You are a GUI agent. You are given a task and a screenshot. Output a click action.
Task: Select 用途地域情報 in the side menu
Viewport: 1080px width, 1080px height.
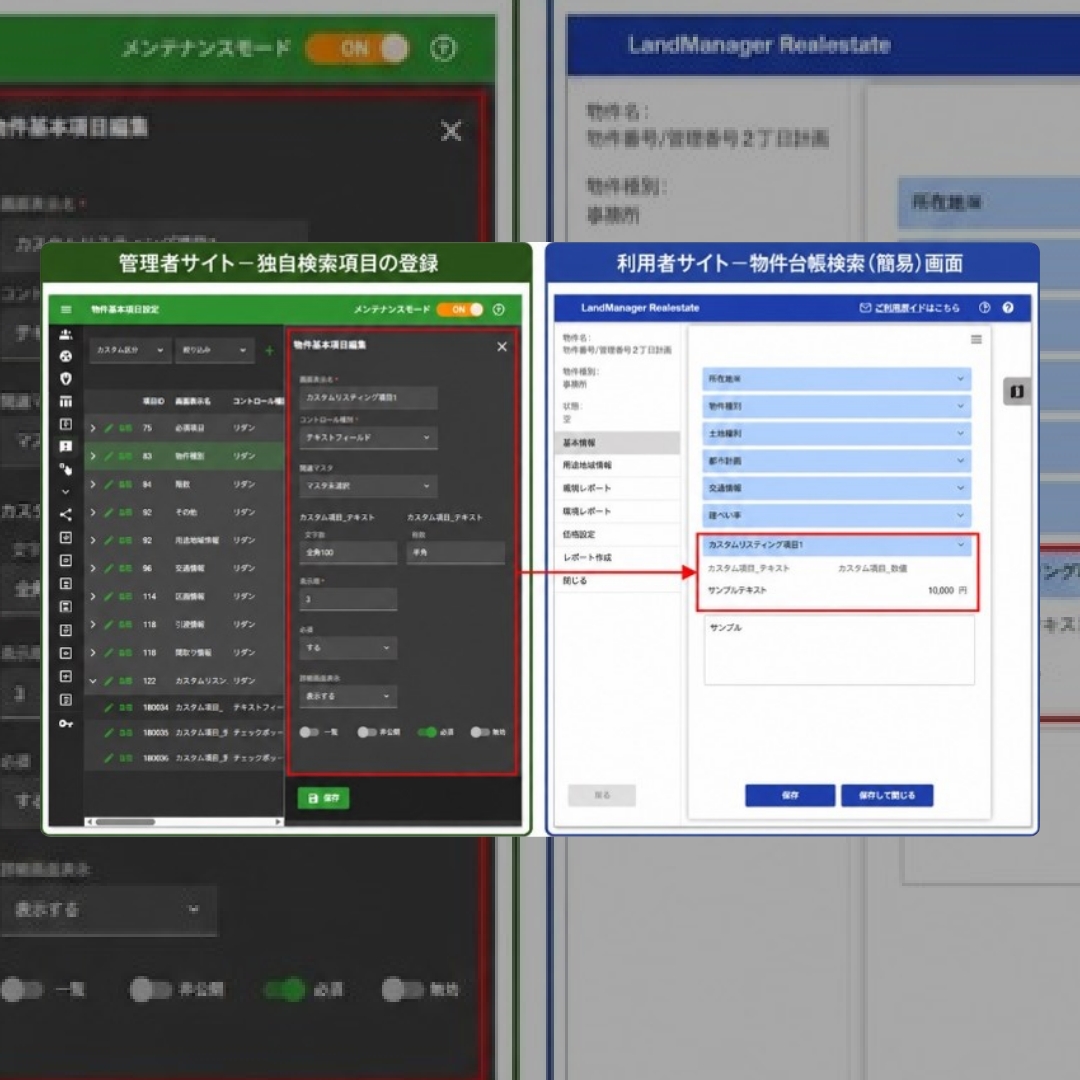pyautogui.click(x=617, y=465)
